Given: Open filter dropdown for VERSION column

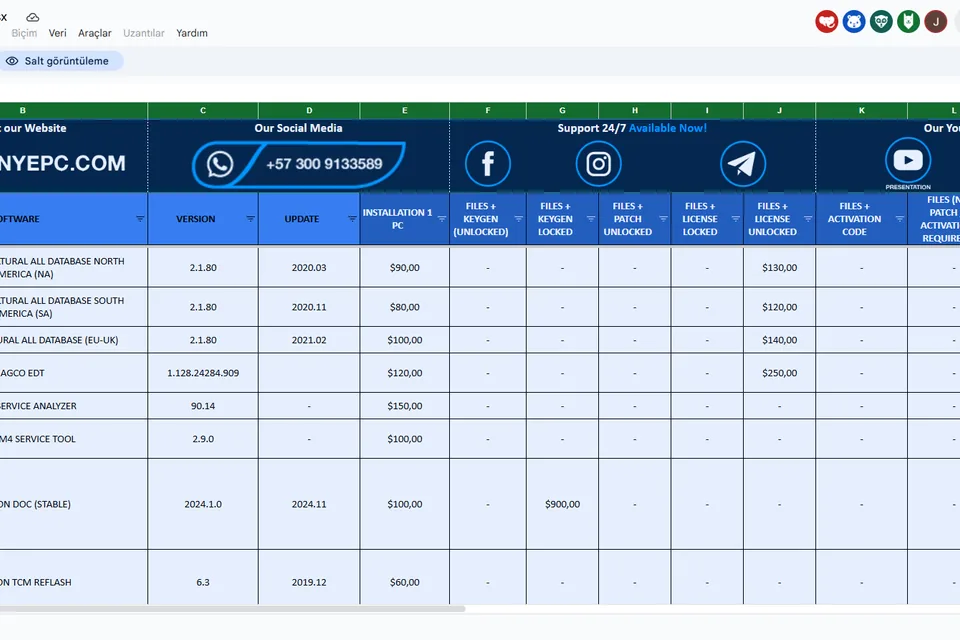Looking at the screenshot, I should 250,219.
